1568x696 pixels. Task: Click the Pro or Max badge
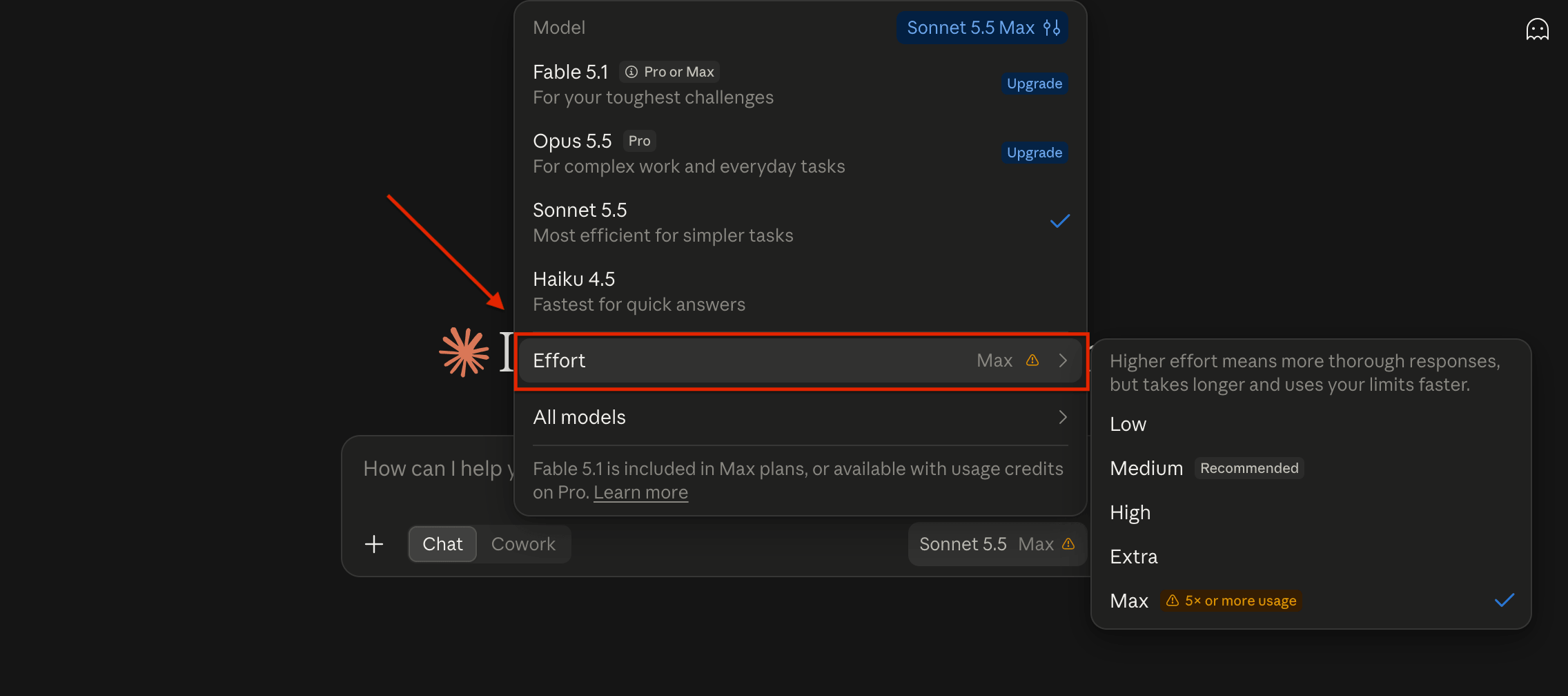click(670, 72)
